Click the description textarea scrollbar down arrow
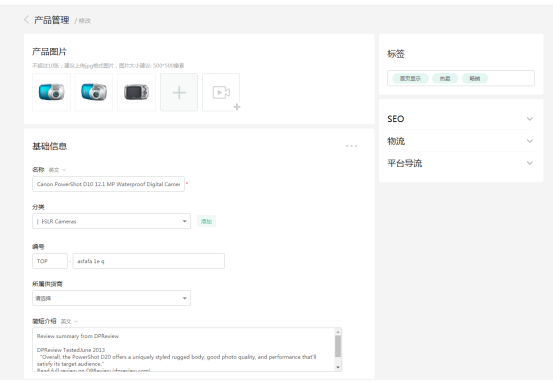Screen dimensions: 553x381 tap(338, 367)
